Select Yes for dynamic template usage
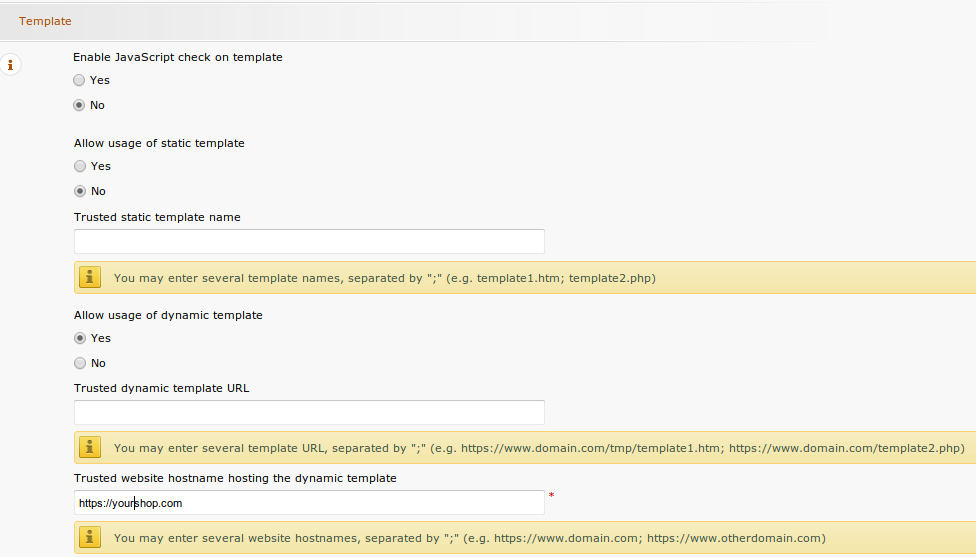Image resolution: width=976 pixels, height=557 pixels. (79, 338)
